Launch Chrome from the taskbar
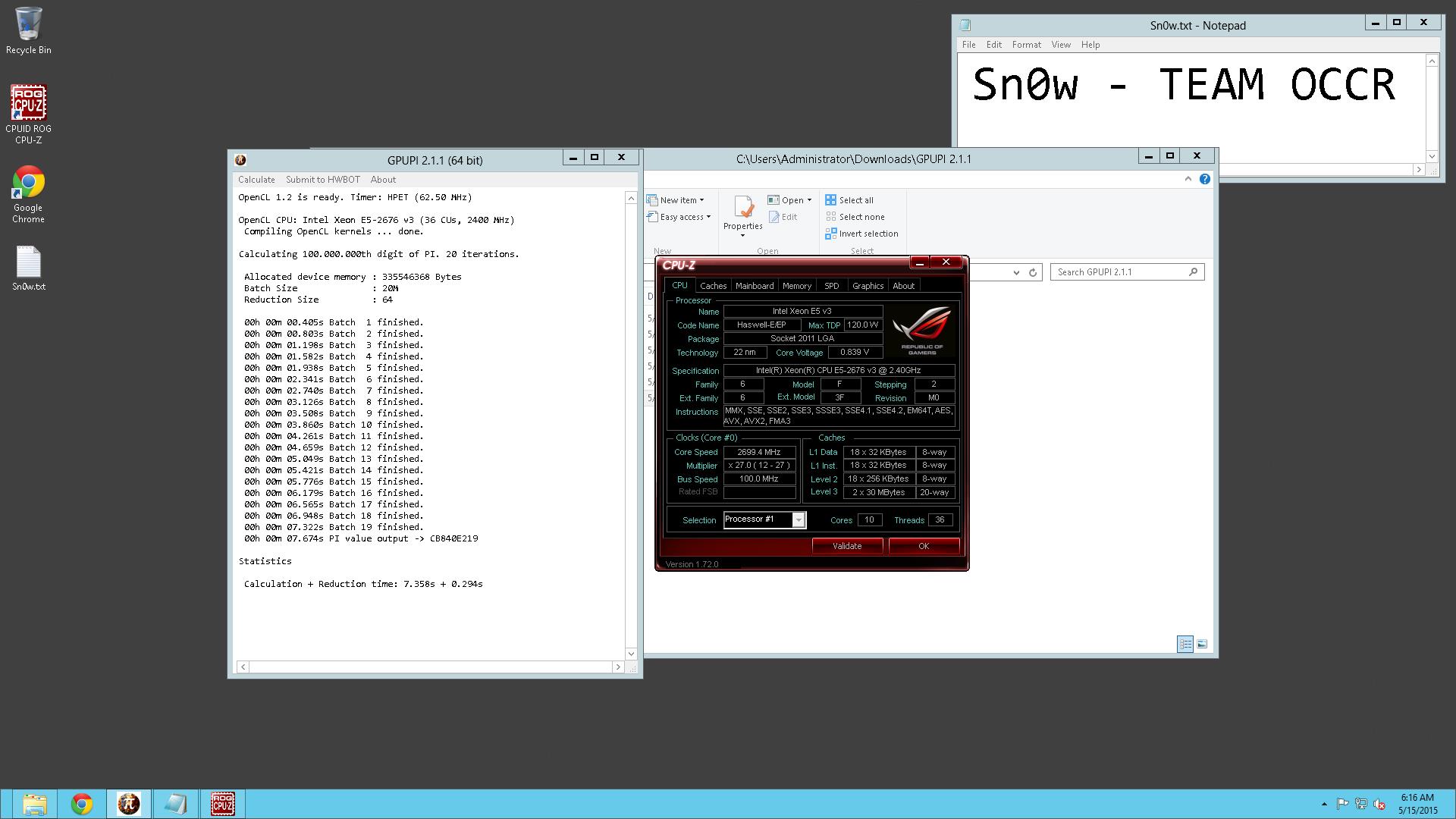 [x=81, y=804]
